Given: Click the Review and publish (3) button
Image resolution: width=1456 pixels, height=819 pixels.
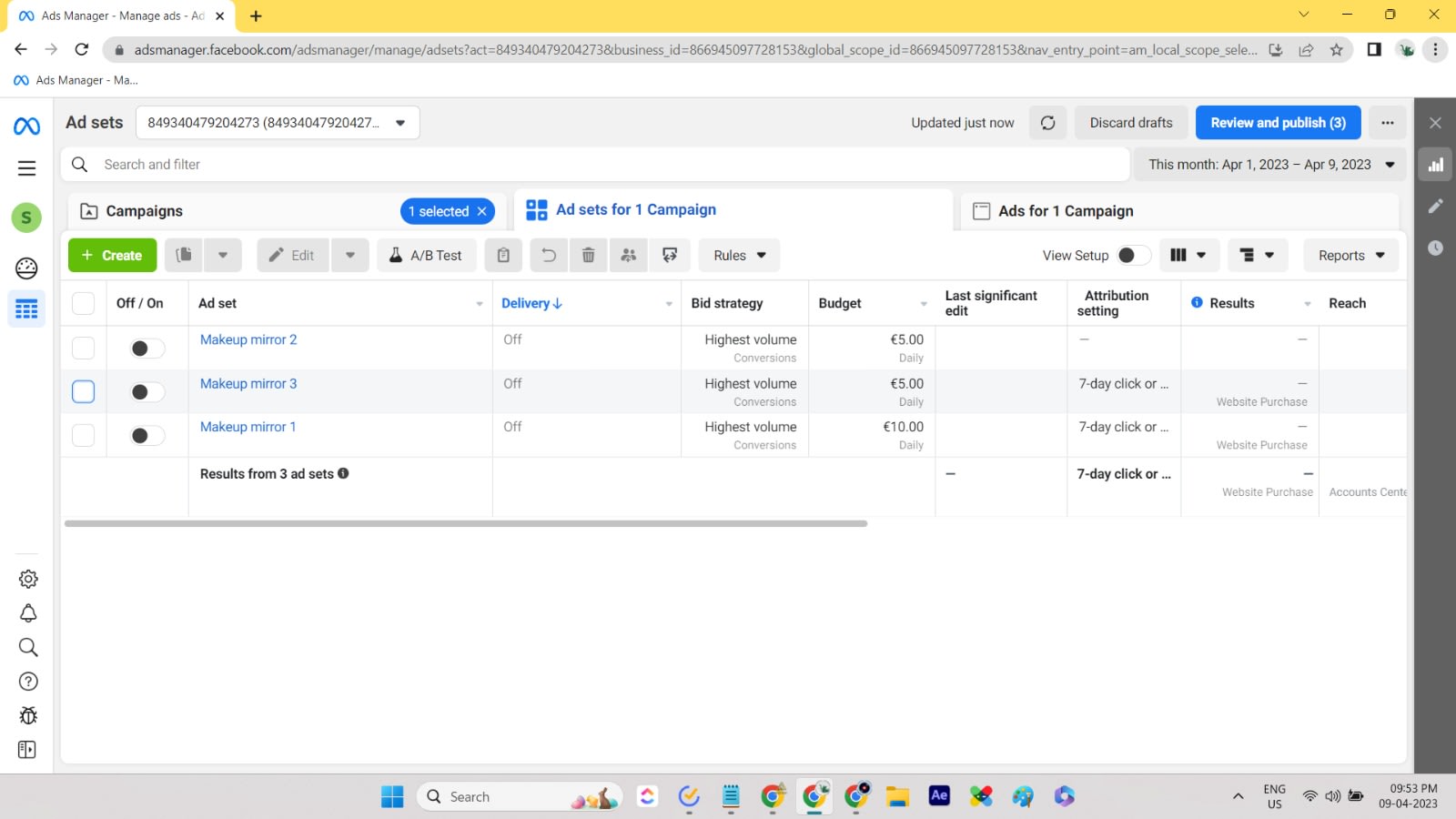Looking at the screenshot, I should click(x=1278, y=123).
